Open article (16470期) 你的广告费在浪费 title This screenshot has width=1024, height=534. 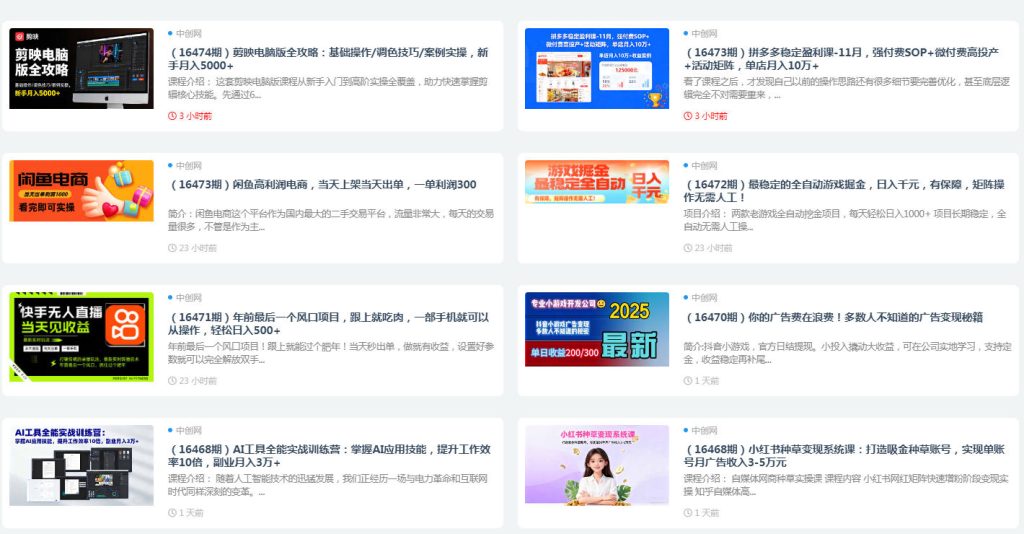[833, 317]
